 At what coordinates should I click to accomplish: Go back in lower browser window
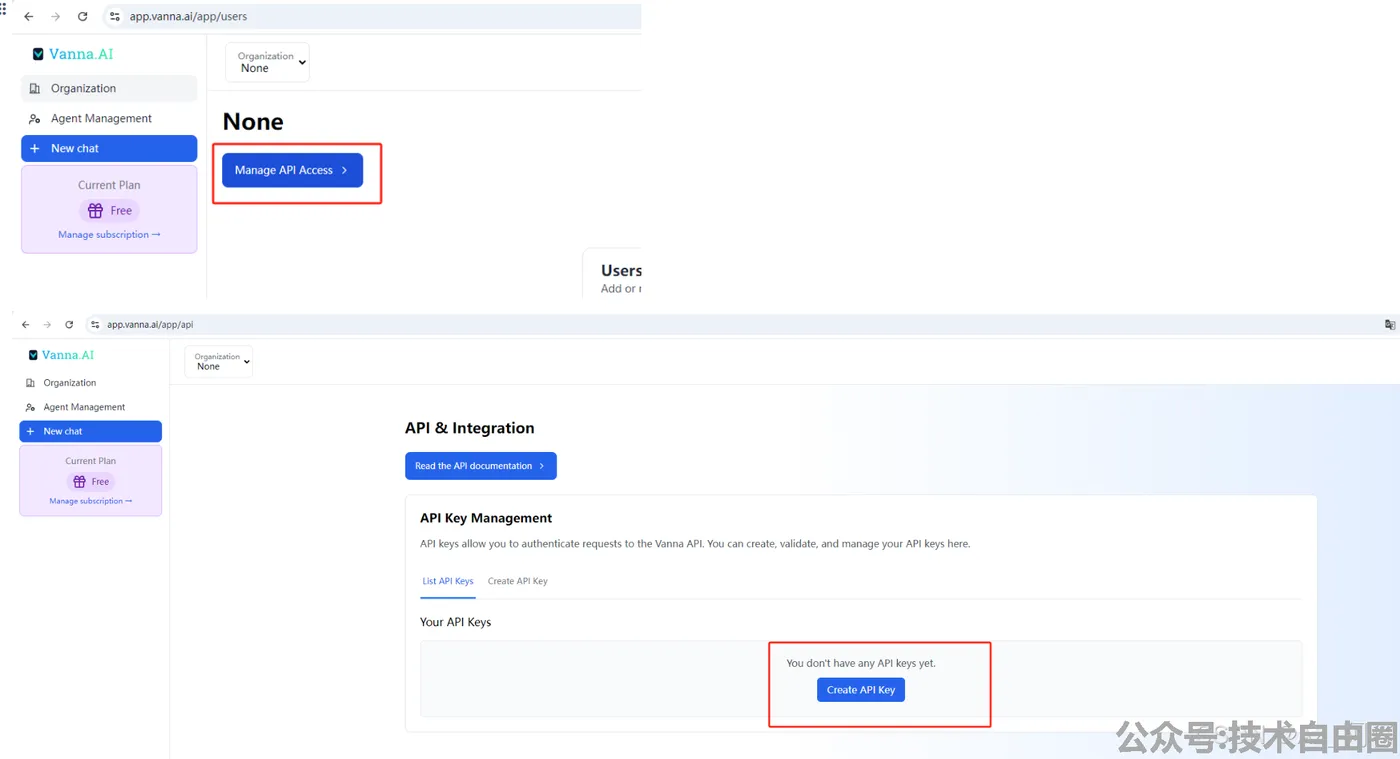coord(25,324)
